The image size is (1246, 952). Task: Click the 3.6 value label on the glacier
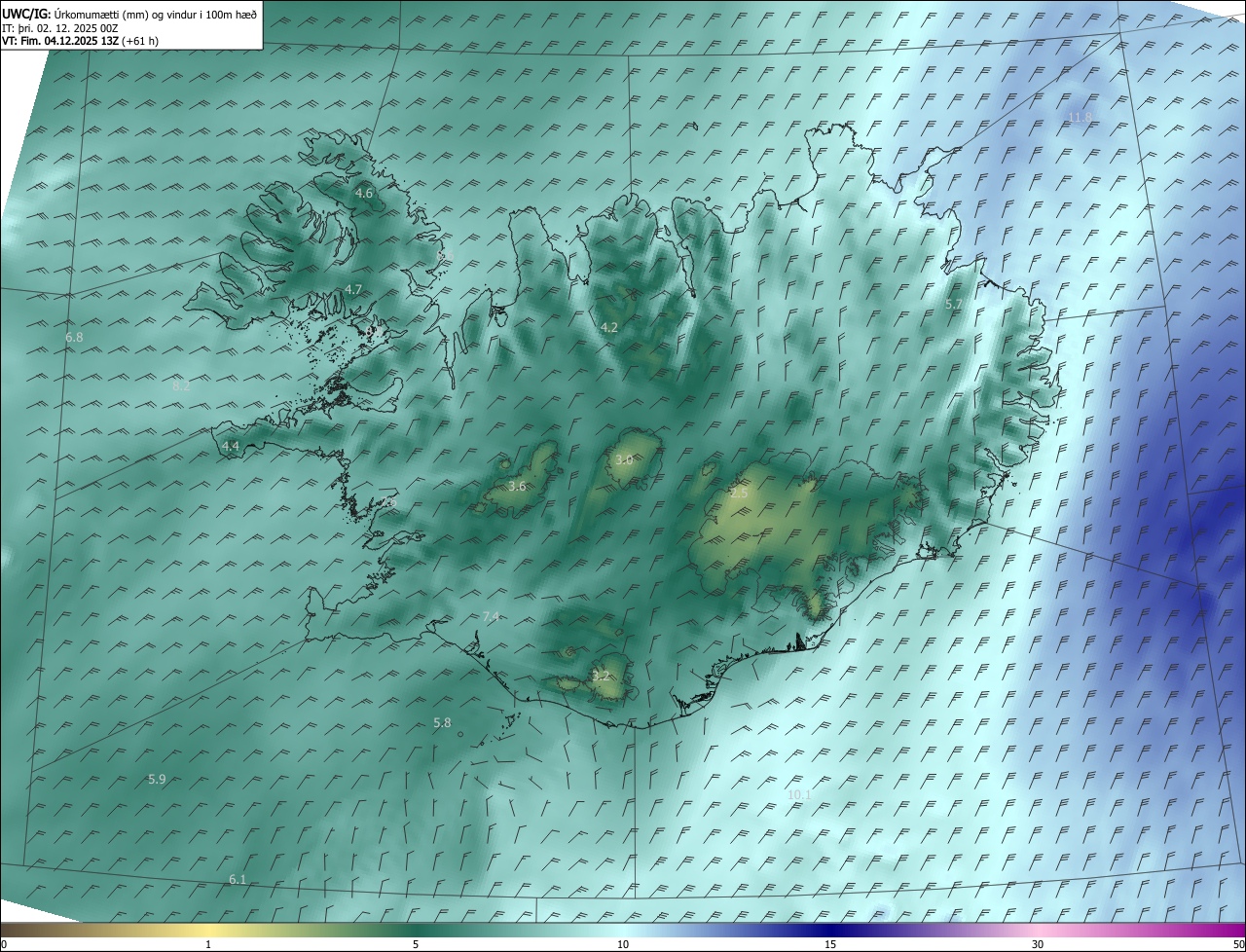[517, 486]
